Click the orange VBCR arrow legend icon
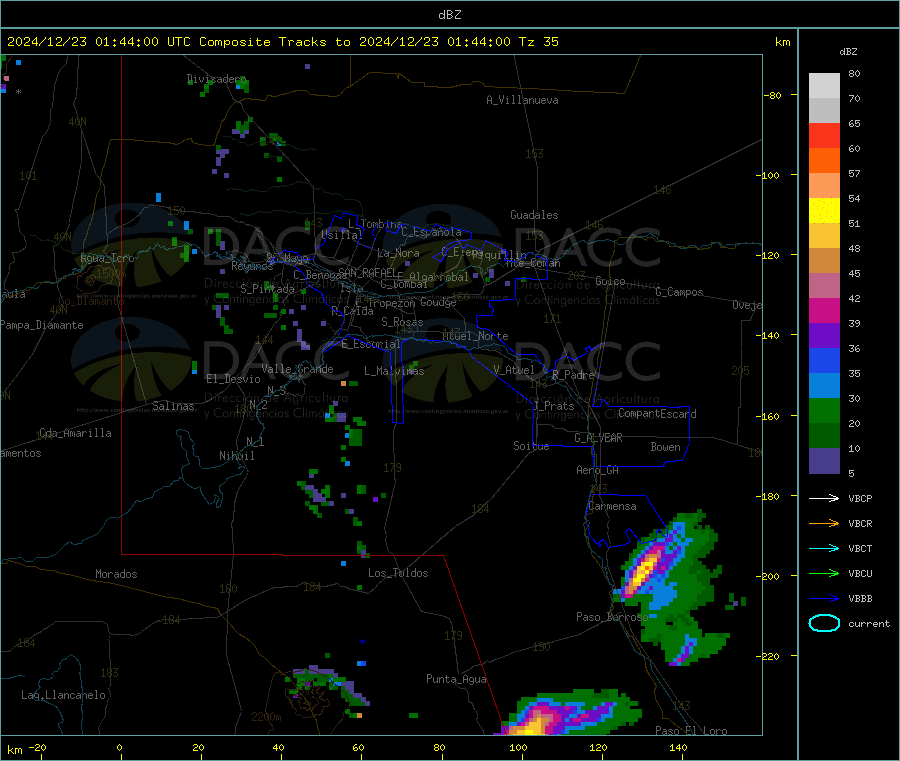 824,523
